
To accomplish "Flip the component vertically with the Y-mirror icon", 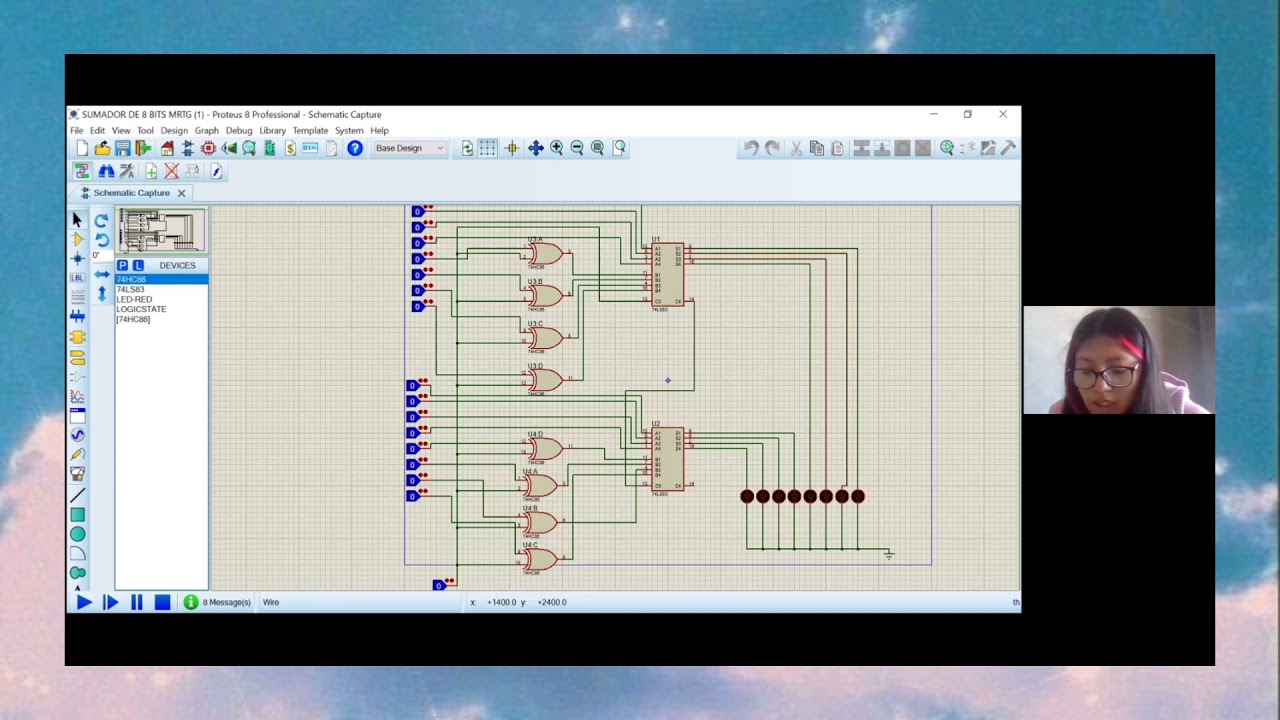I will point(101,294).
